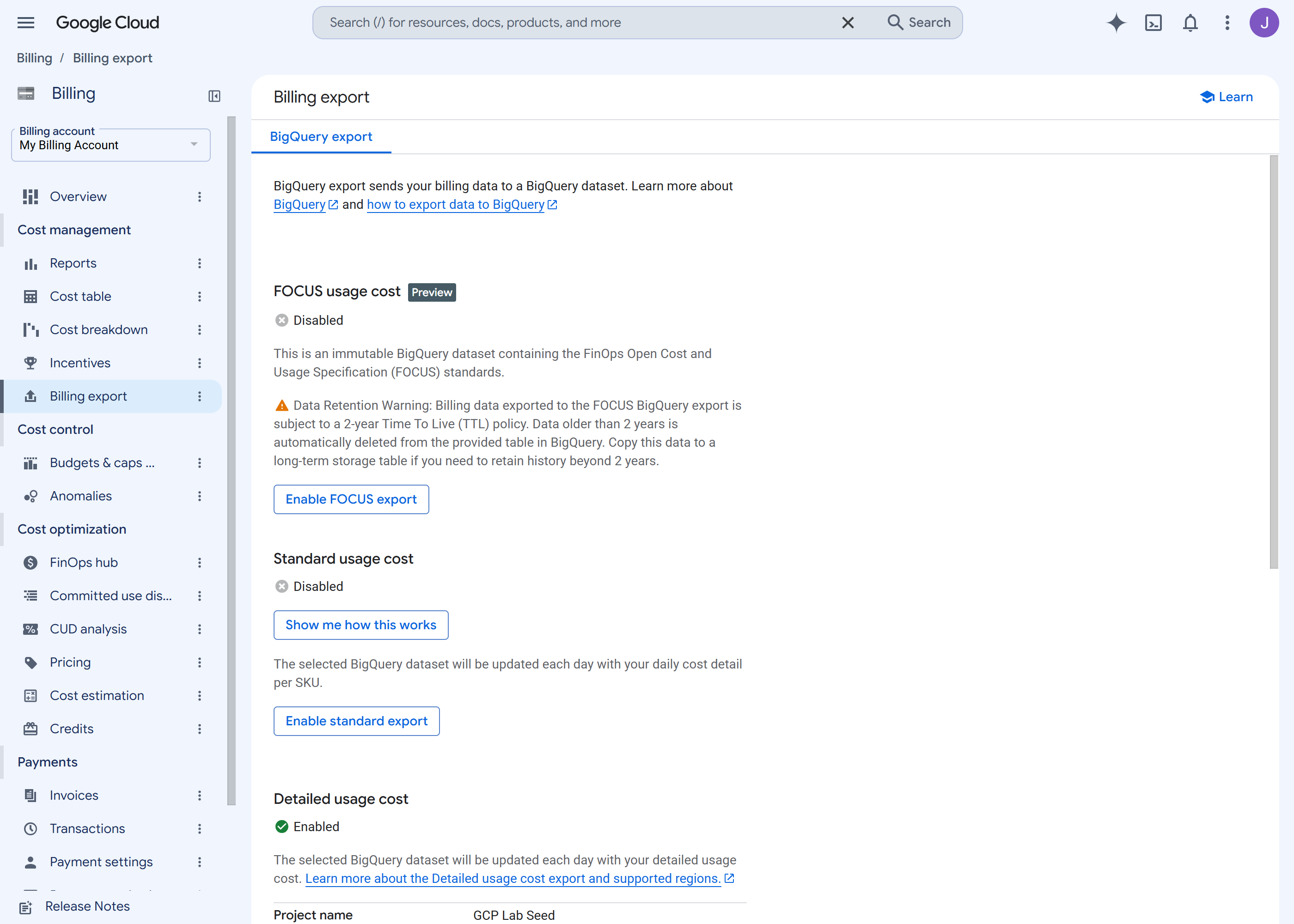This screenshot has width=1294, height=924.
Task: Open the main navigation hamburger menu
Action: click(25, 23)
